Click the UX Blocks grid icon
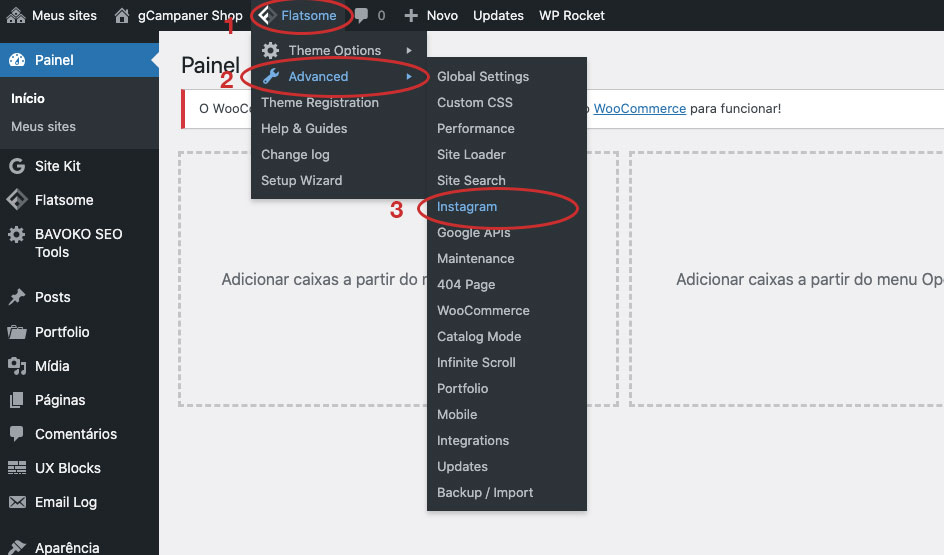Screen dimensions: 944x555 coord(17,468)
